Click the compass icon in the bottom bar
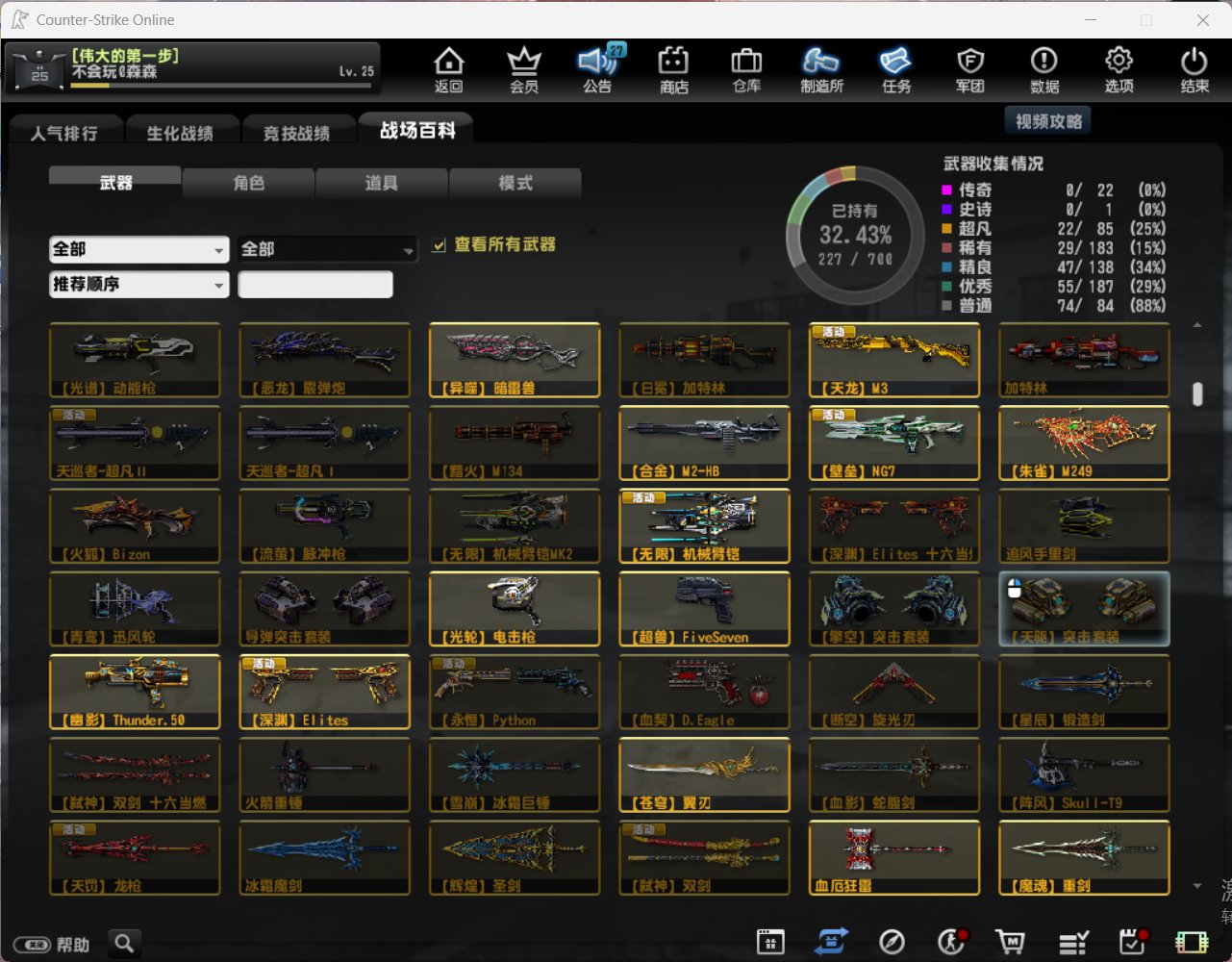 pyautogui.click(x=892, y=942)
